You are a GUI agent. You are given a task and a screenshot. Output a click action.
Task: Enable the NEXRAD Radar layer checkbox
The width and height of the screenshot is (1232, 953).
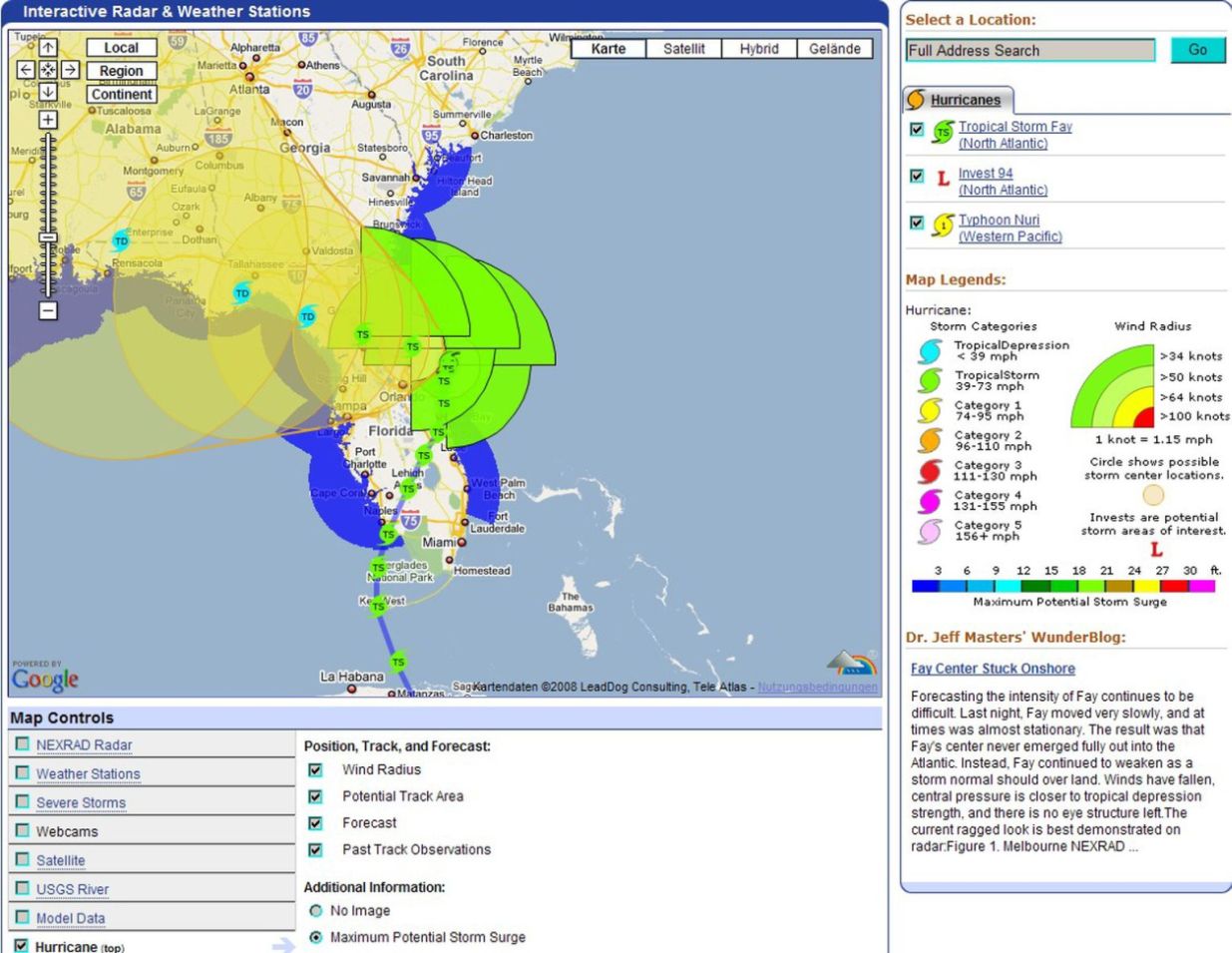tap(22, 744)
